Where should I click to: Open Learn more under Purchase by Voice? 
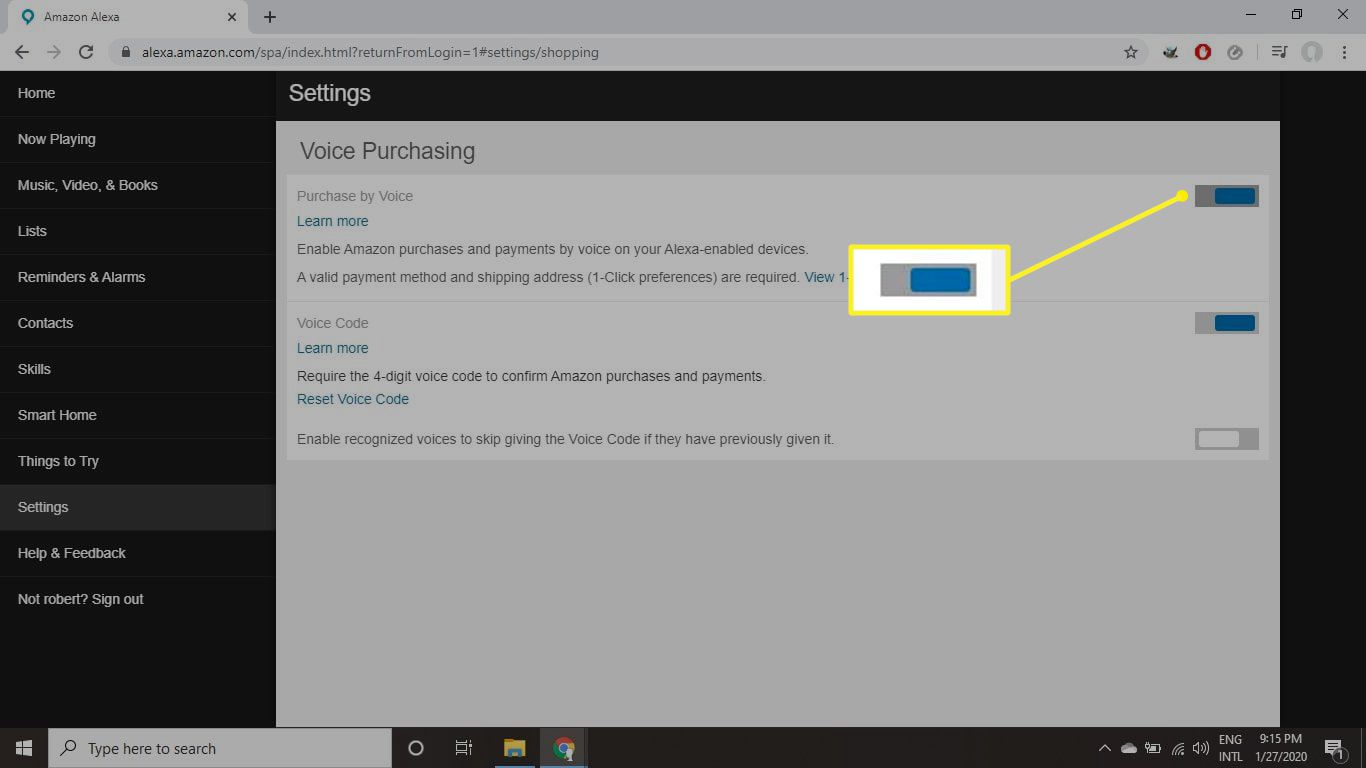click(x=332, y=221)
